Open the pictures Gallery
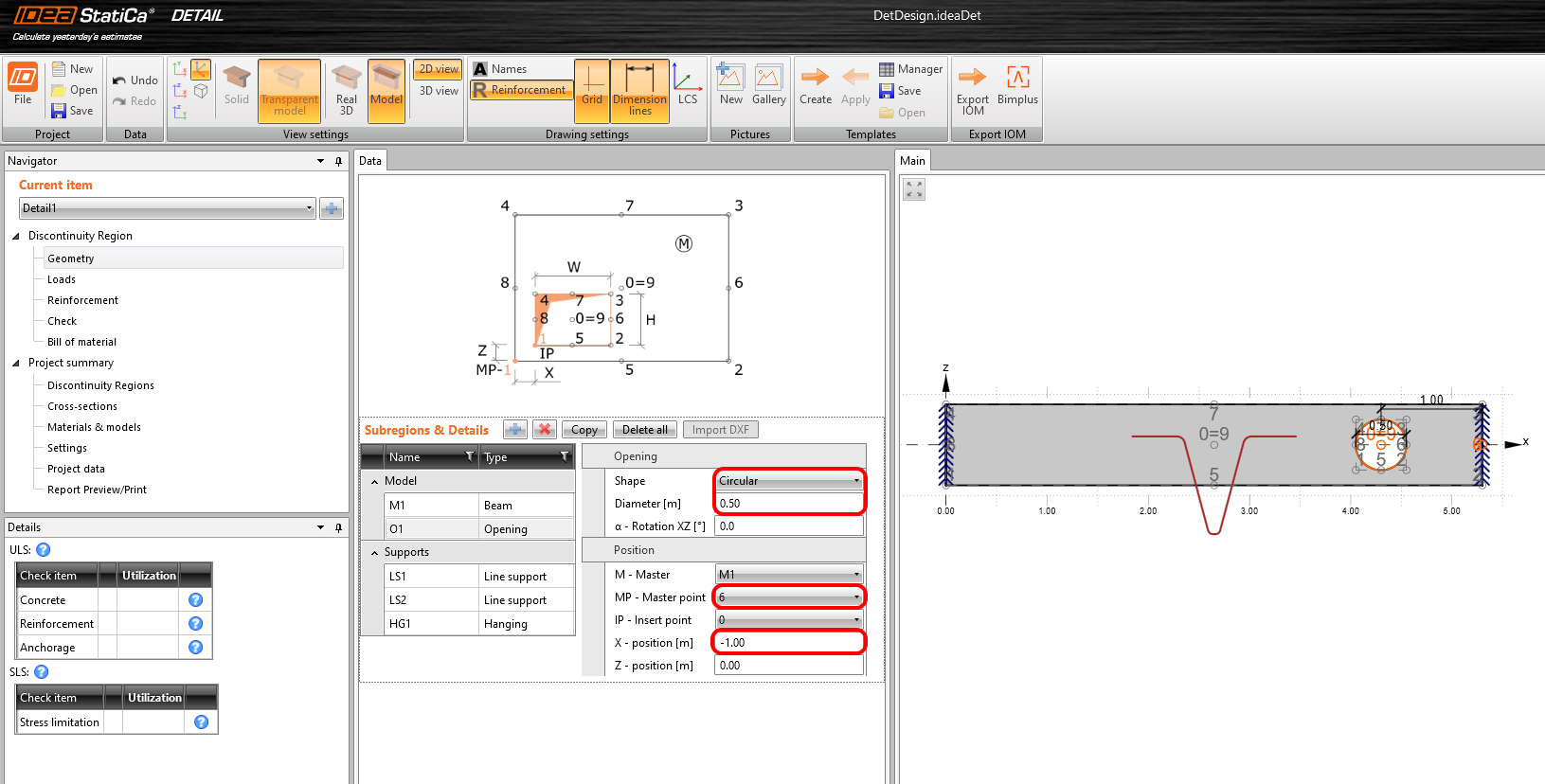This screenshot has width=1545, height=784. pyautogui.click(x=768, y=86)
